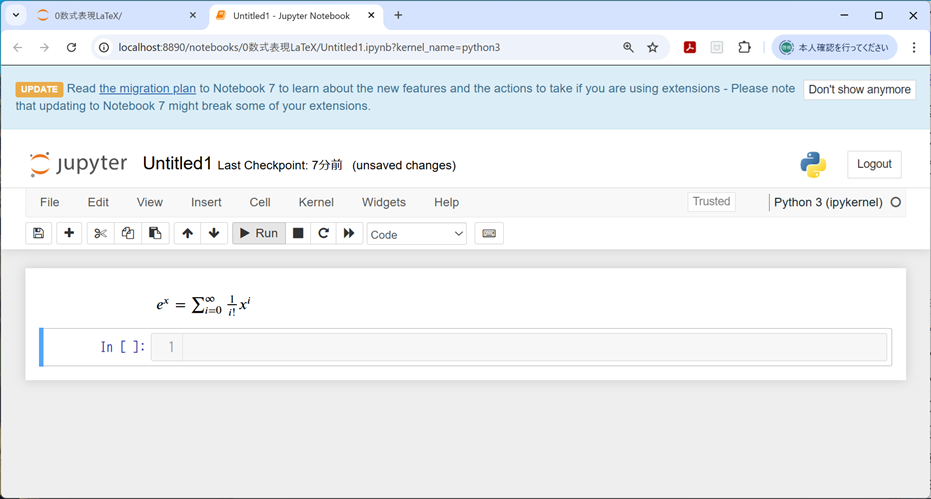Click the Jupyter logo
931x499 pixels.
[78, 164]
